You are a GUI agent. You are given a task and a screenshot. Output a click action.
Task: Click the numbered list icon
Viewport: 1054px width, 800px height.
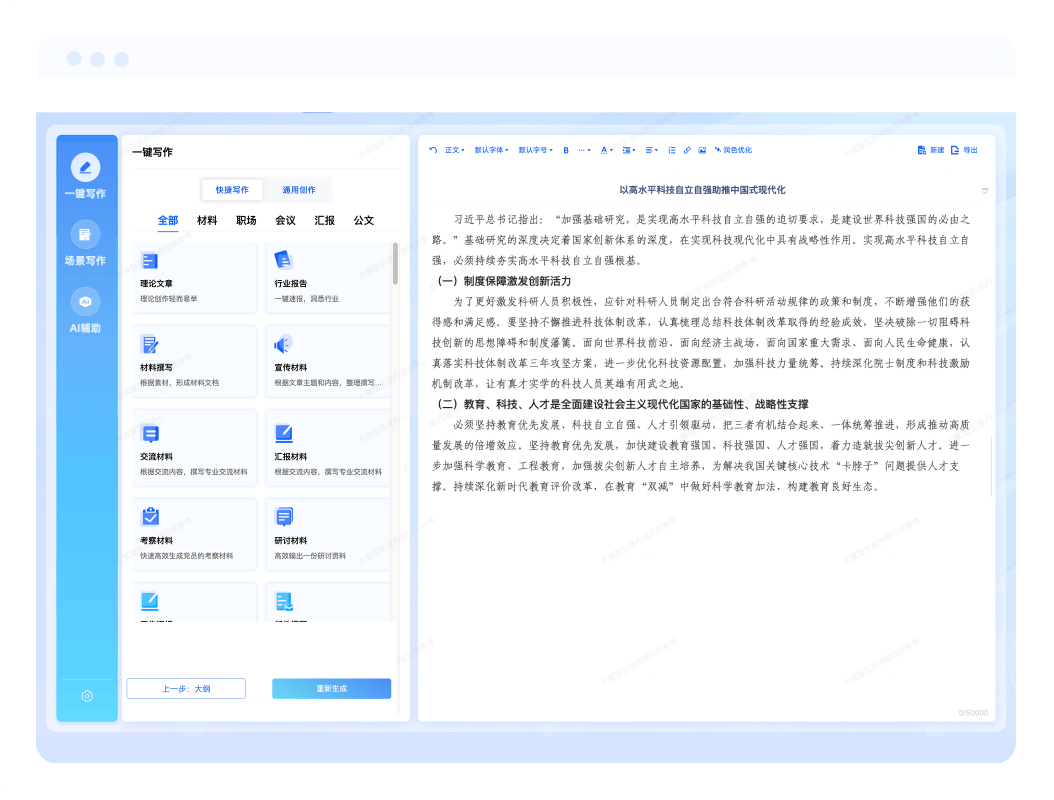tap(672, 150)
